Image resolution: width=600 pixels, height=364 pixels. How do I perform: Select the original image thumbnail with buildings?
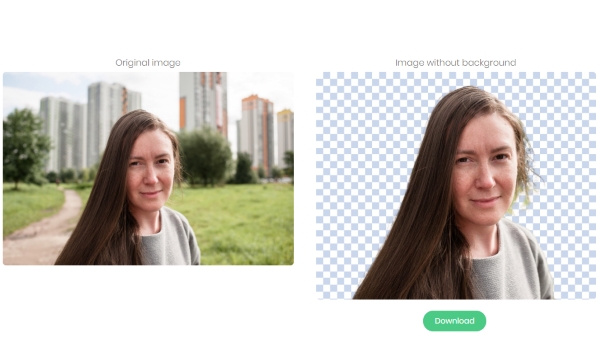[148, 168]
